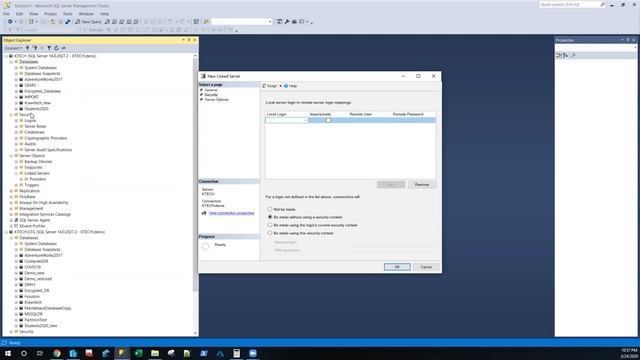Open Calculator from the taskbar
Image resolution: width=640 pixels, height=360 pixels.
(x=236, y=353)
